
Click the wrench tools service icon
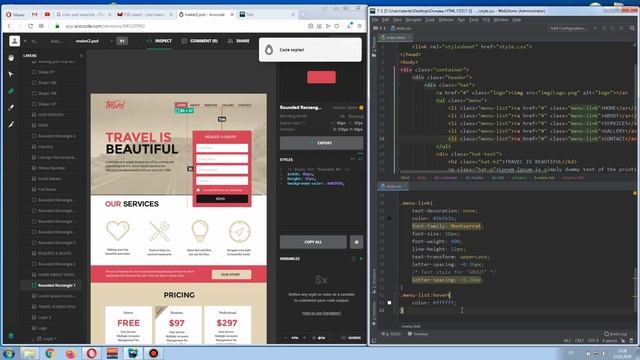click(159, 231)
